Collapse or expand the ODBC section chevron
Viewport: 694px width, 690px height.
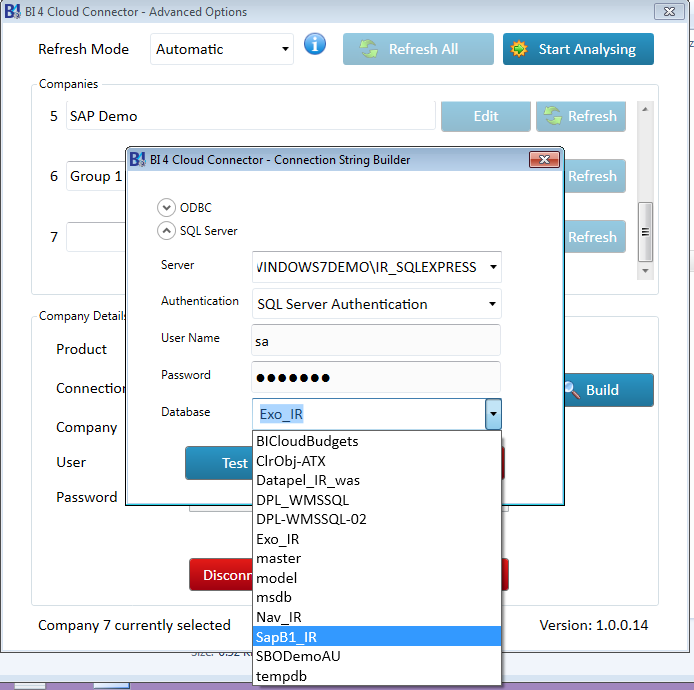click(x=166, y=208)
